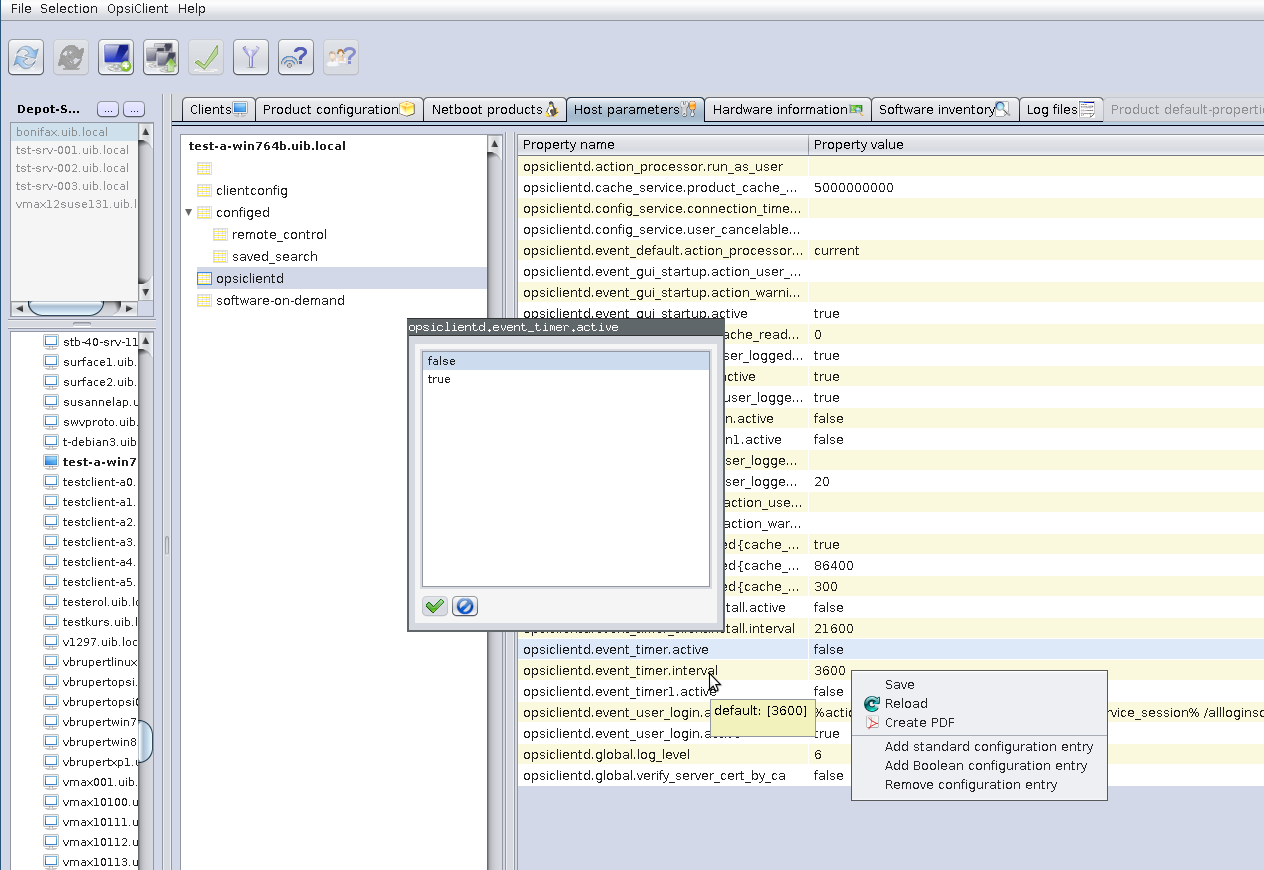Open the Log files tab

1061,110
